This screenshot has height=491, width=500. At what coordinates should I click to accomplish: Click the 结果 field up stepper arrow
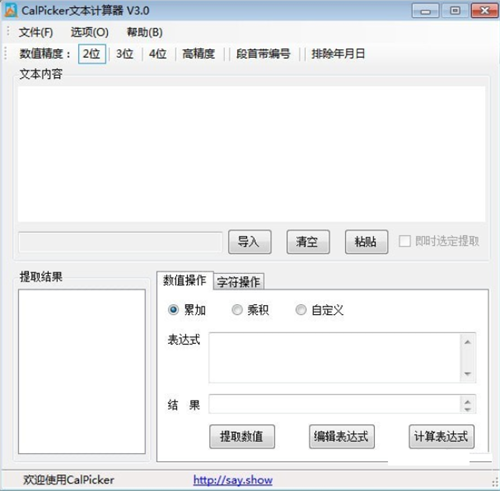[x=468, y=402]
